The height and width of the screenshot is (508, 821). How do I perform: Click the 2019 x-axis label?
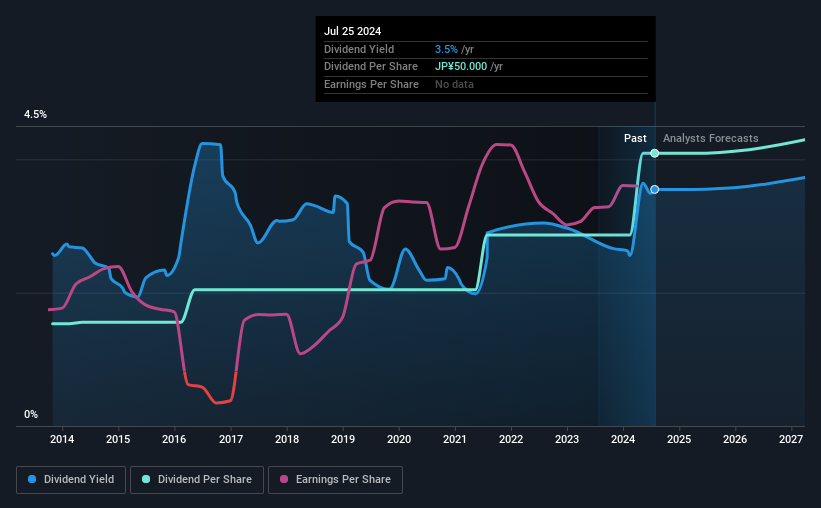click(x=343, y=439)
